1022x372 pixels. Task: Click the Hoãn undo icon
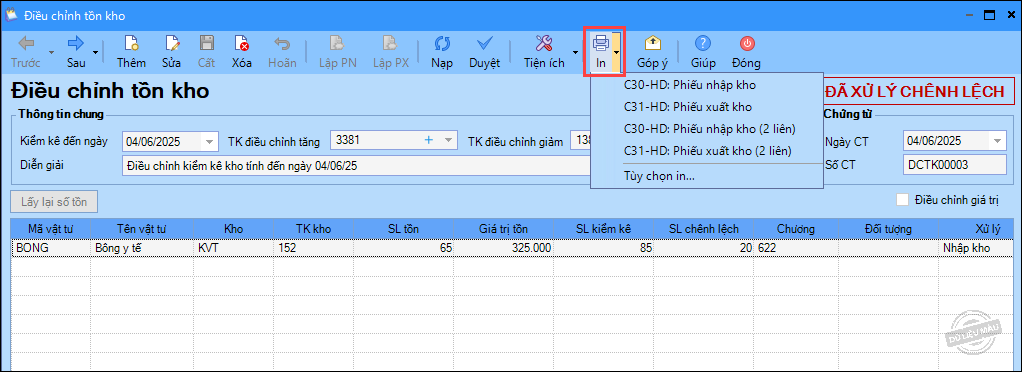click(x=282, y=44)
